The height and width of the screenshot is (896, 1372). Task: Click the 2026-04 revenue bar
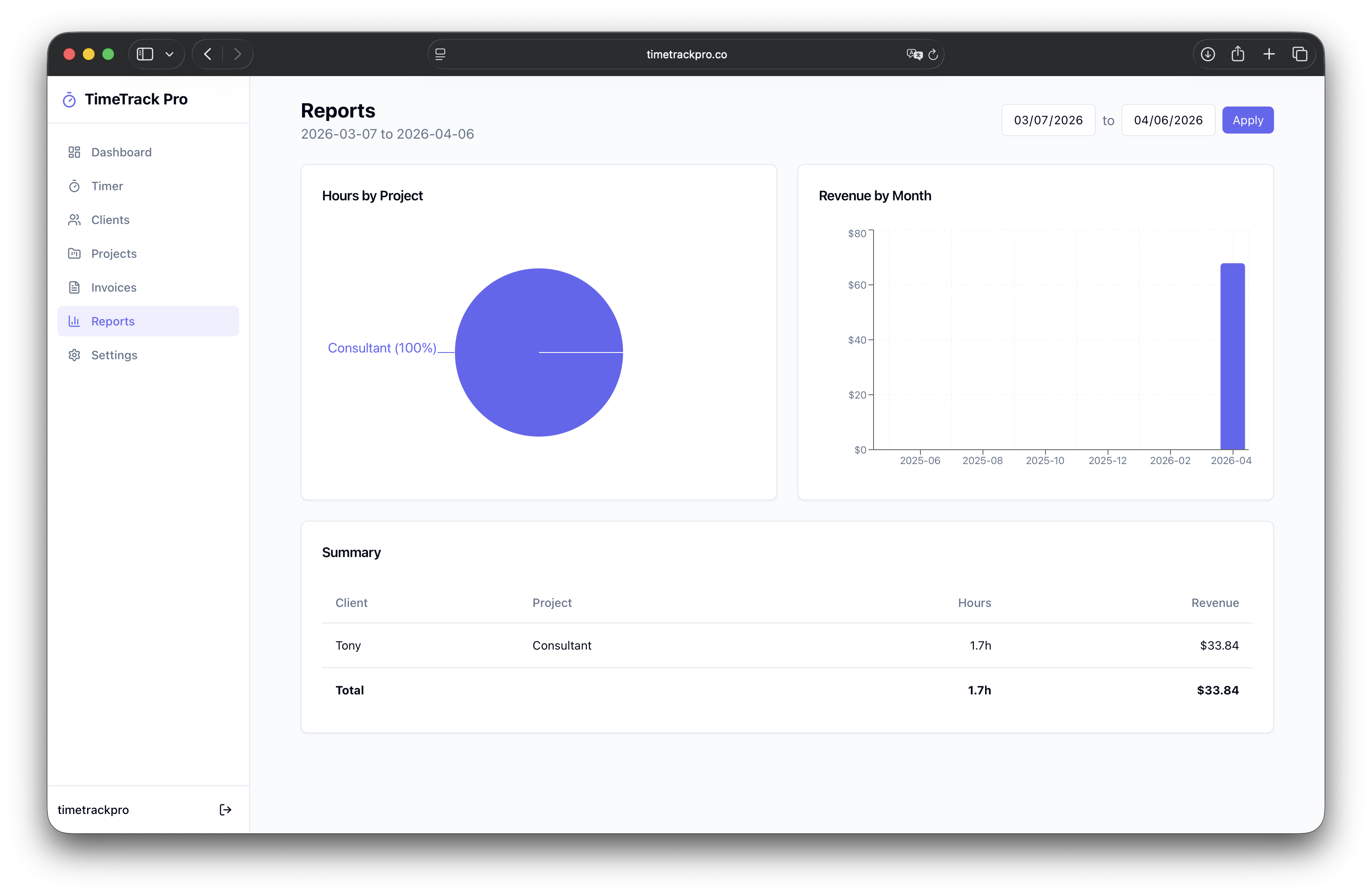point(1232,357)
